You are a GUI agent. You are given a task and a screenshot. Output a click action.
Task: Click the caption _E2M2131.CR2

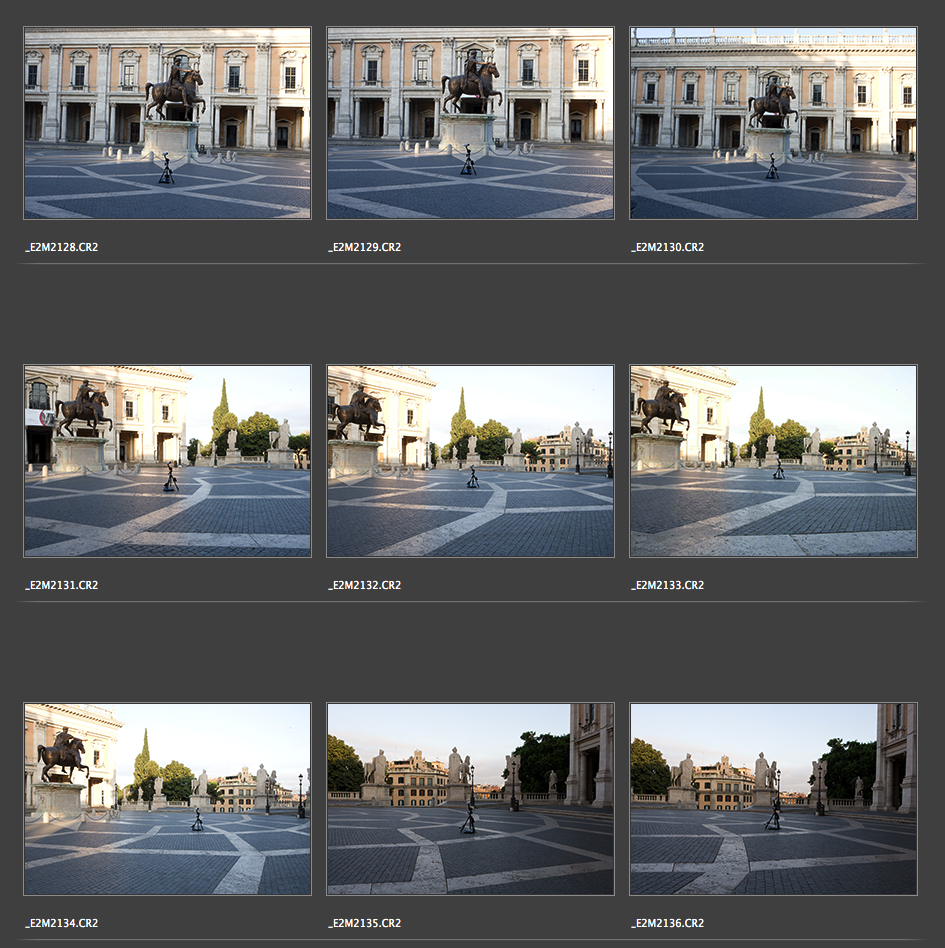(x=62, y=585)
